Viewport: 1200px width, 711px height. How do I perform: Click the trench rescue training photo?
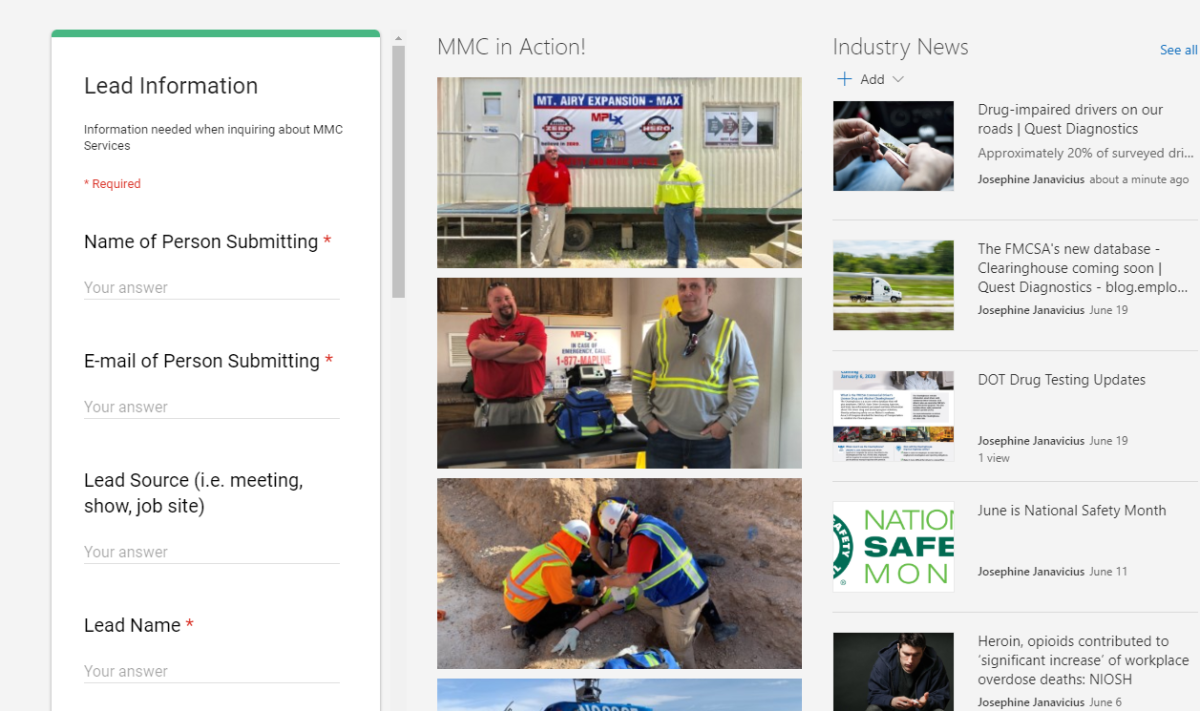tap(619, 573)
